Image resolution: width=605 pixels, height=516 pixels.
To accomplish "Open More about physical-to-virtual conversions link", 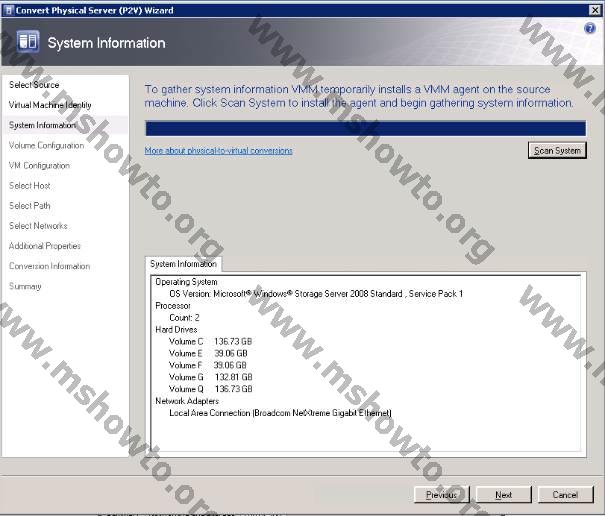I will (x=218, y=151).
